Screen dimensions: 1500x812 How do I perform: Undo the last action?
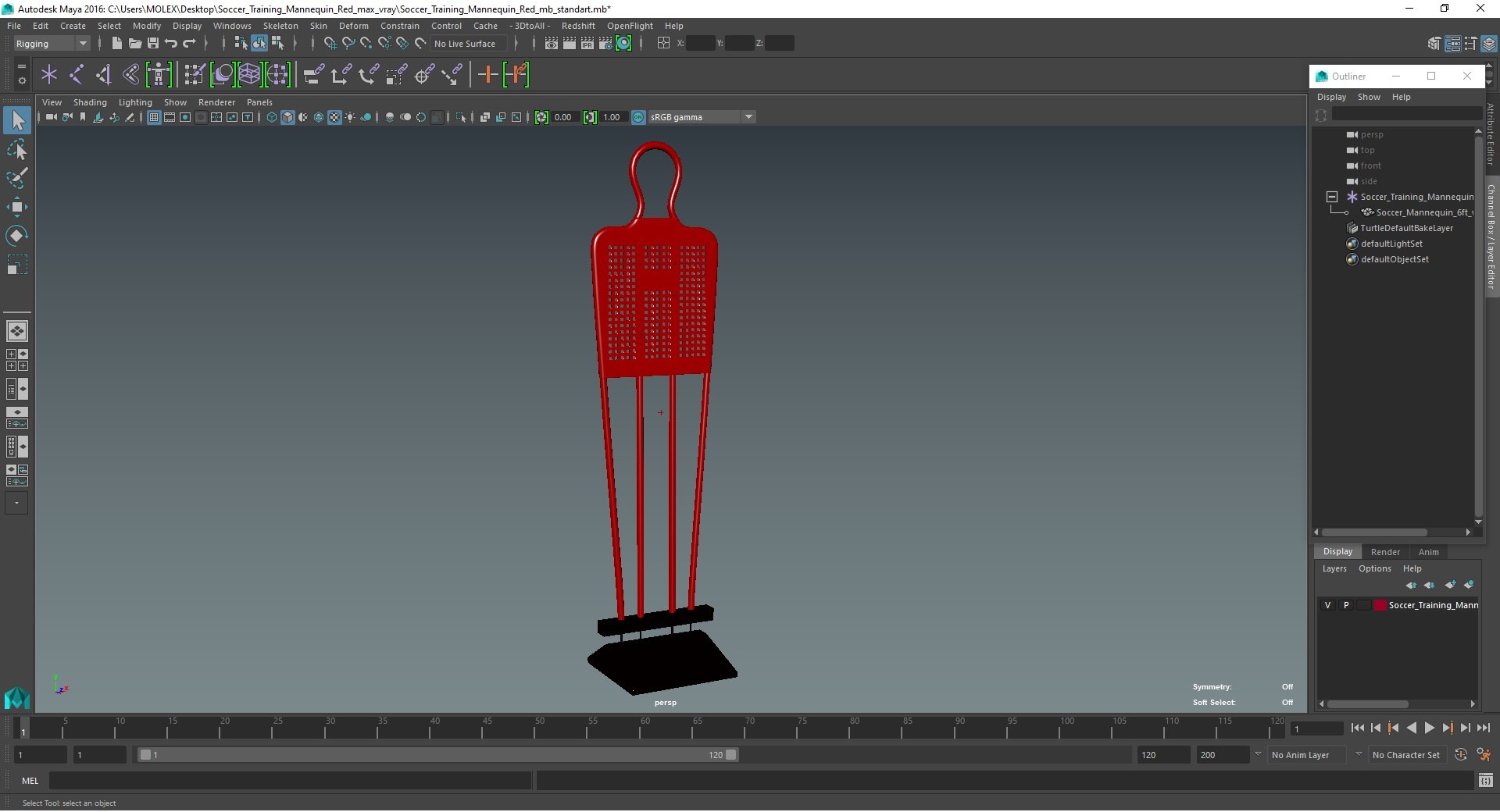[171, 44]
